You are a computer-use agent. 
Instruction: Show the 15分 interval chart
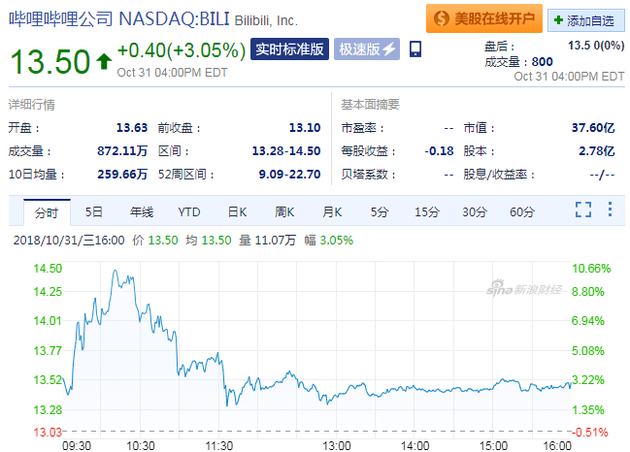pyautogui.click(x=427, y=212)
